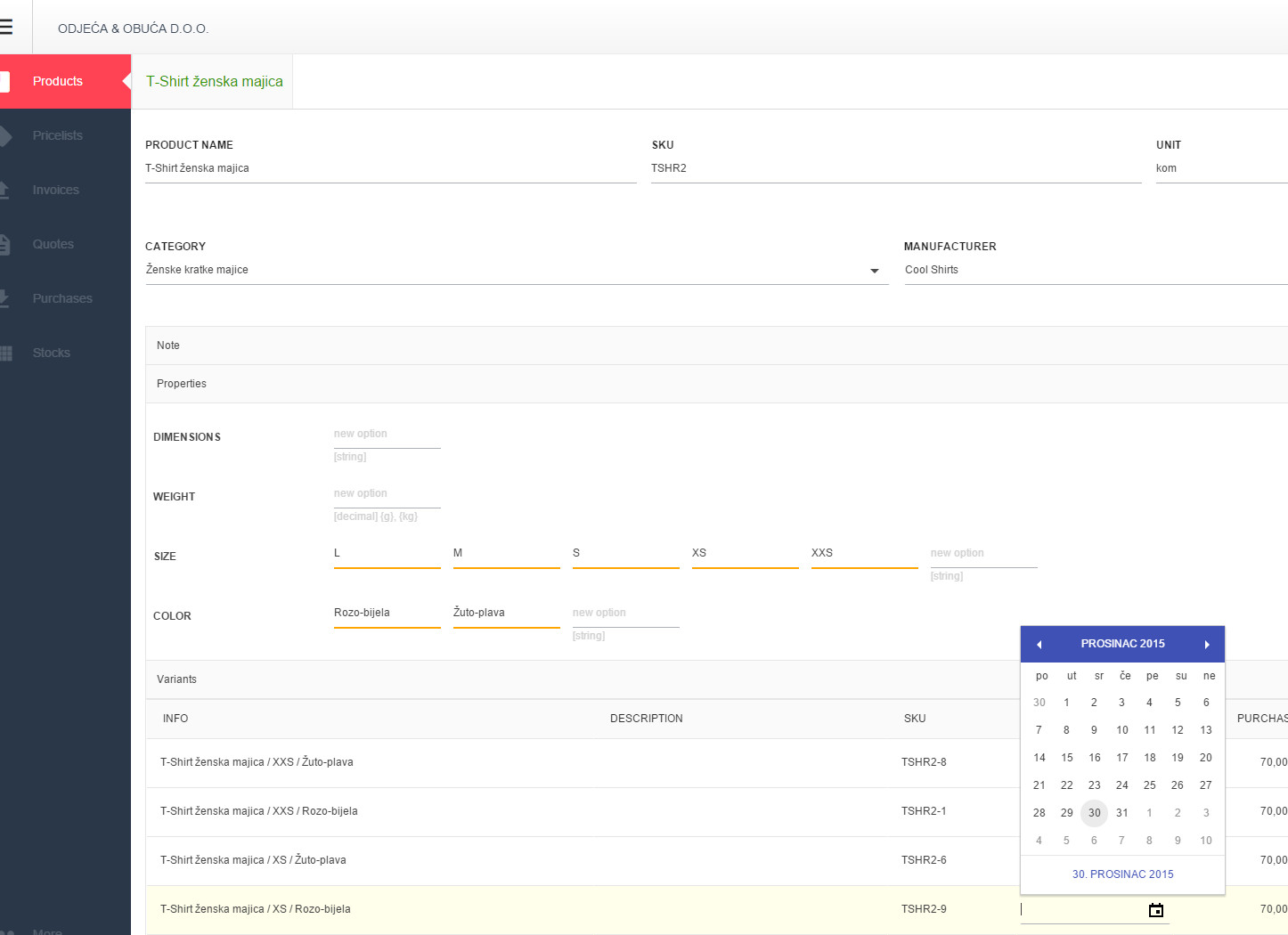Pick December 1 in the calendar
This screenshot has width=1288, height=935.
click(x=1067, y=703)
